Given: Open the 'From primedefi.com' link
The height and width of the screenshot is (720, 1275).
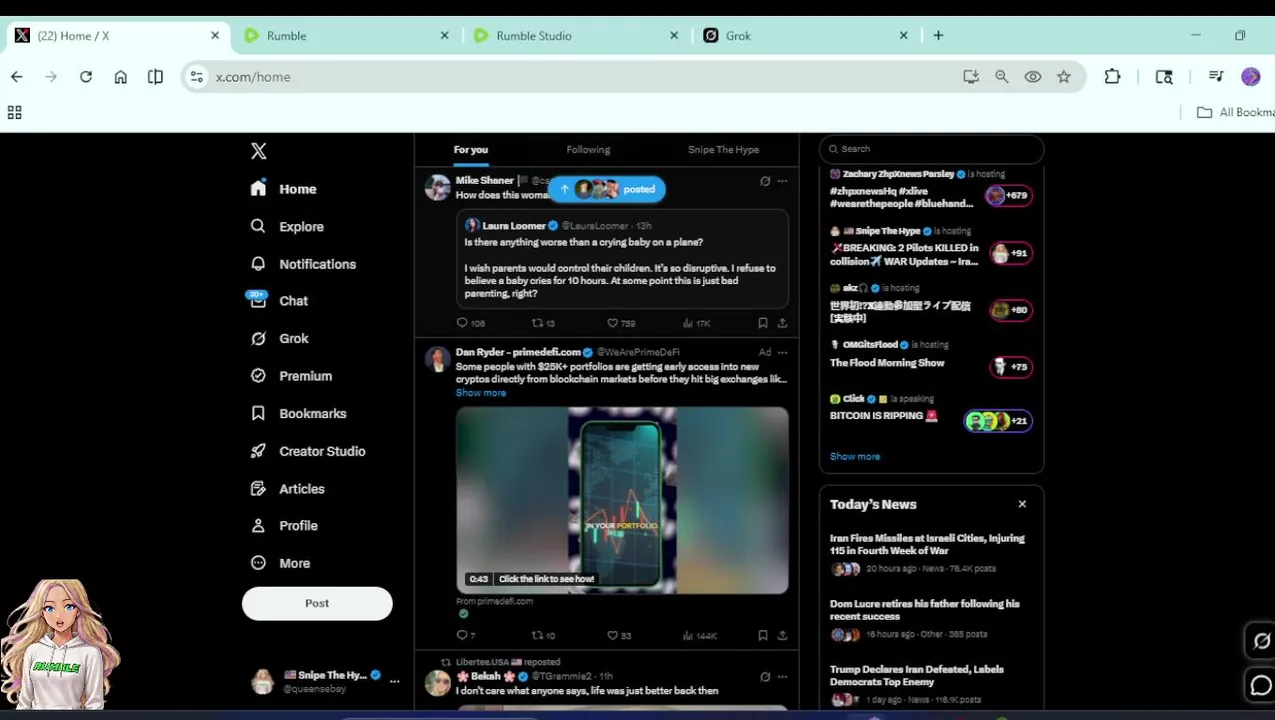Looking at the screenshot, I should click(494, 601).
